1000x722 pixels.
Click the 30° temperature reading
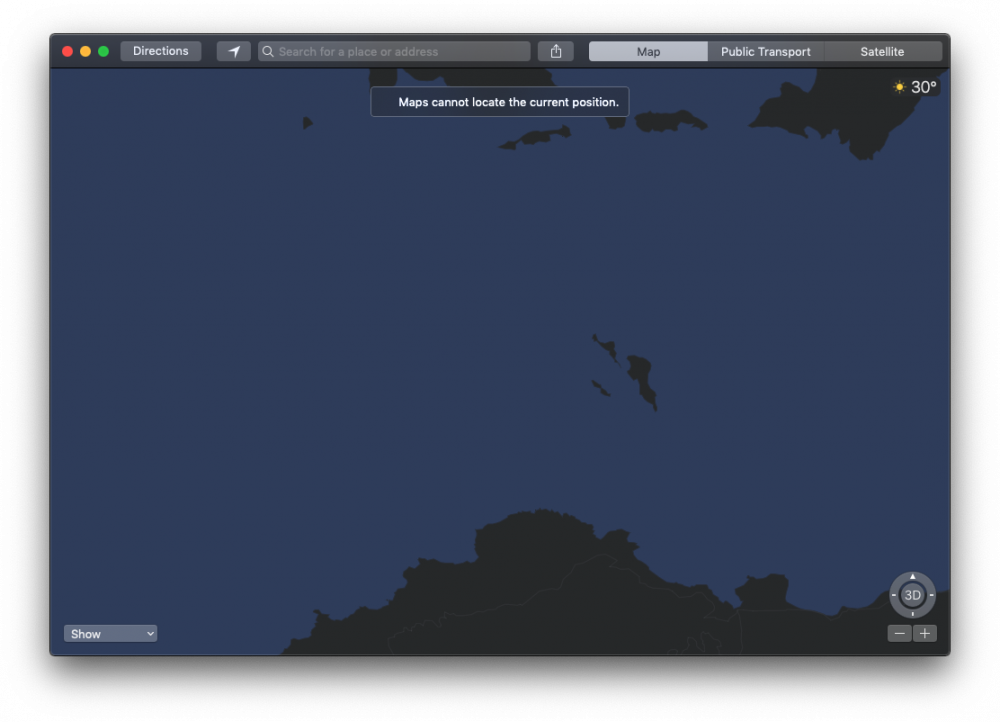[923, 87]
